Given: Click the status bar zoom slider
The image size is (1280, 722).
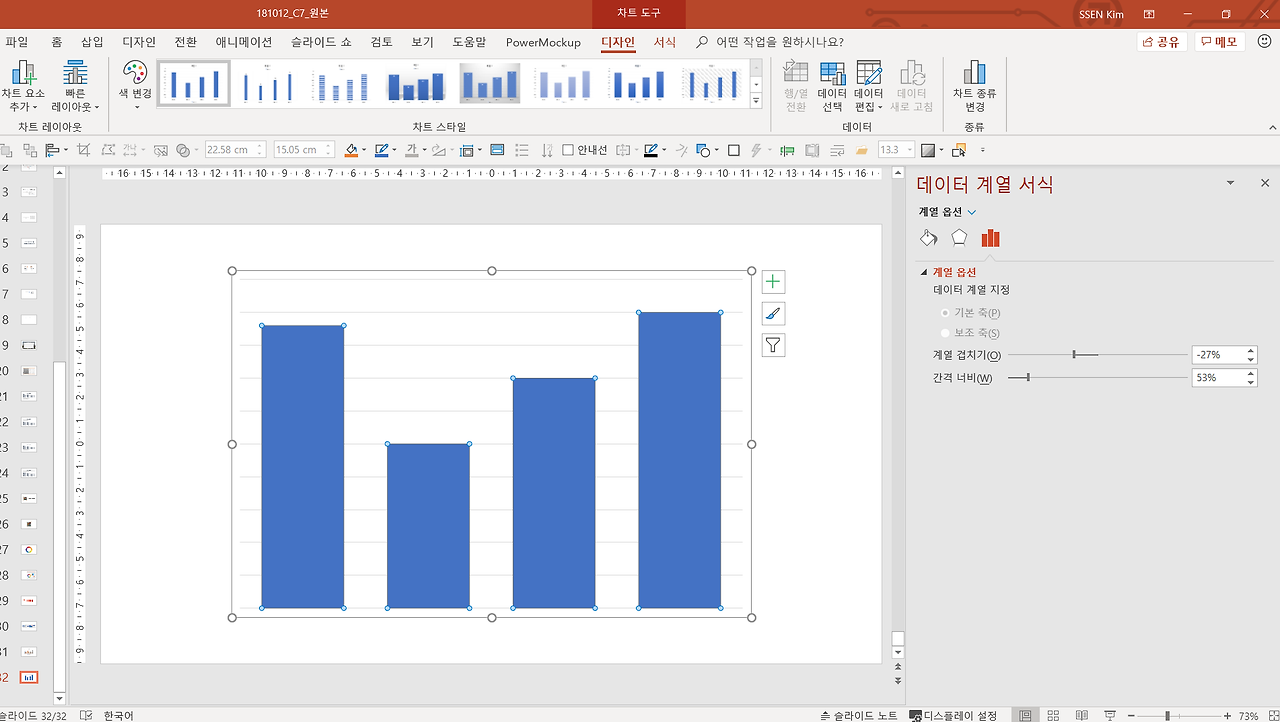Looking at the screenshot, I should pos(1181,716).
